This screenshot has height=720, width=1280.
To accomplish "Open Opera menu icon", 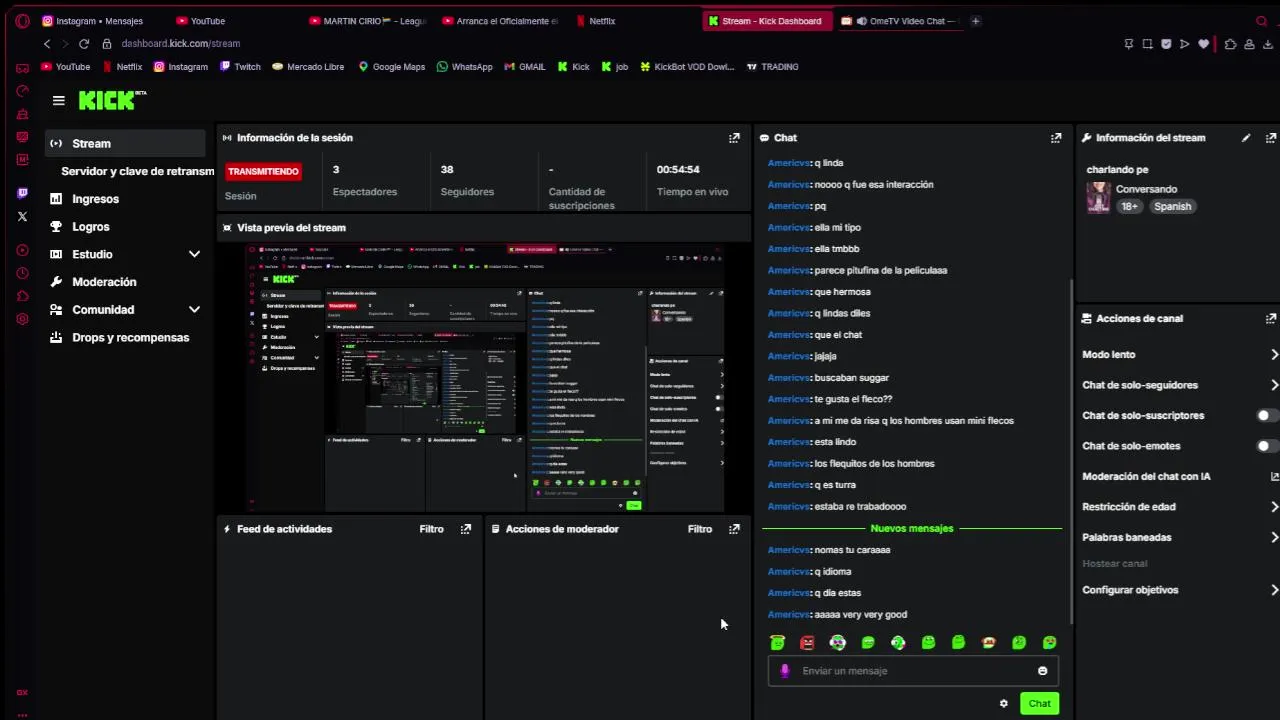I will point(22,21).
